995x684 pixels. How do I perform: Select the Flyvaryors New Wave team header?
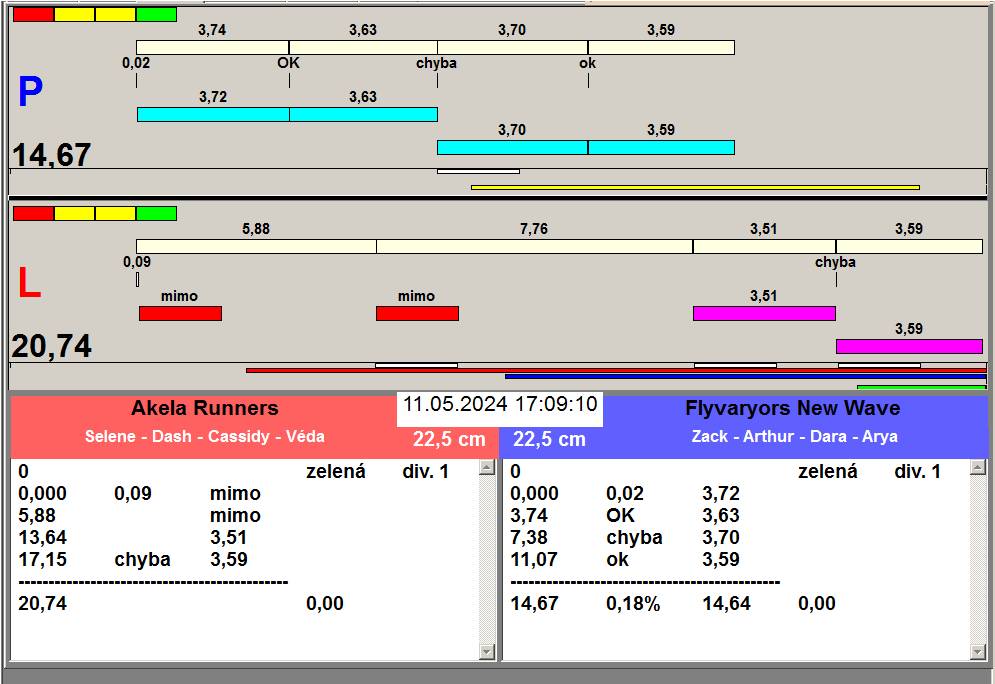(x=792, y=408)
